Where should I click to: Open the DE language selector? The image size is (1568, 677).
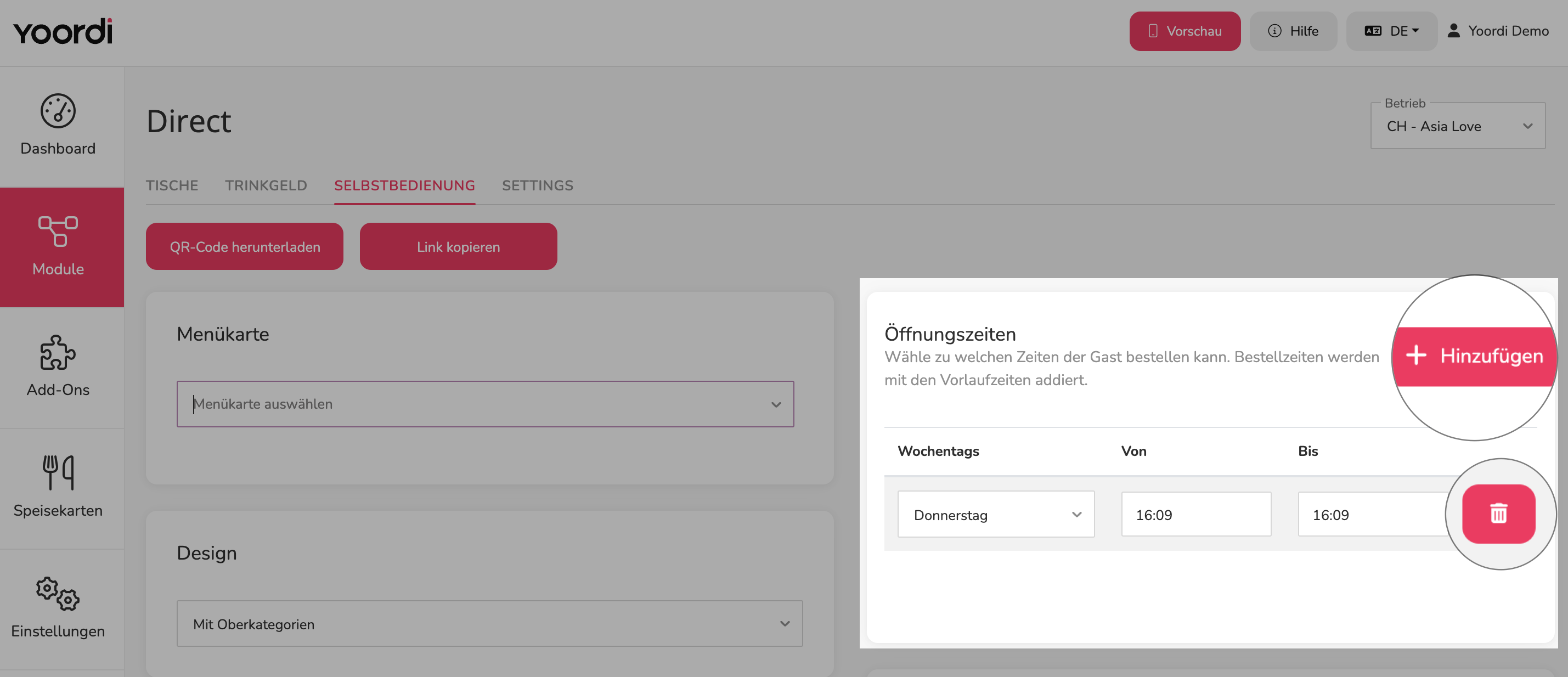(1391, 31)
